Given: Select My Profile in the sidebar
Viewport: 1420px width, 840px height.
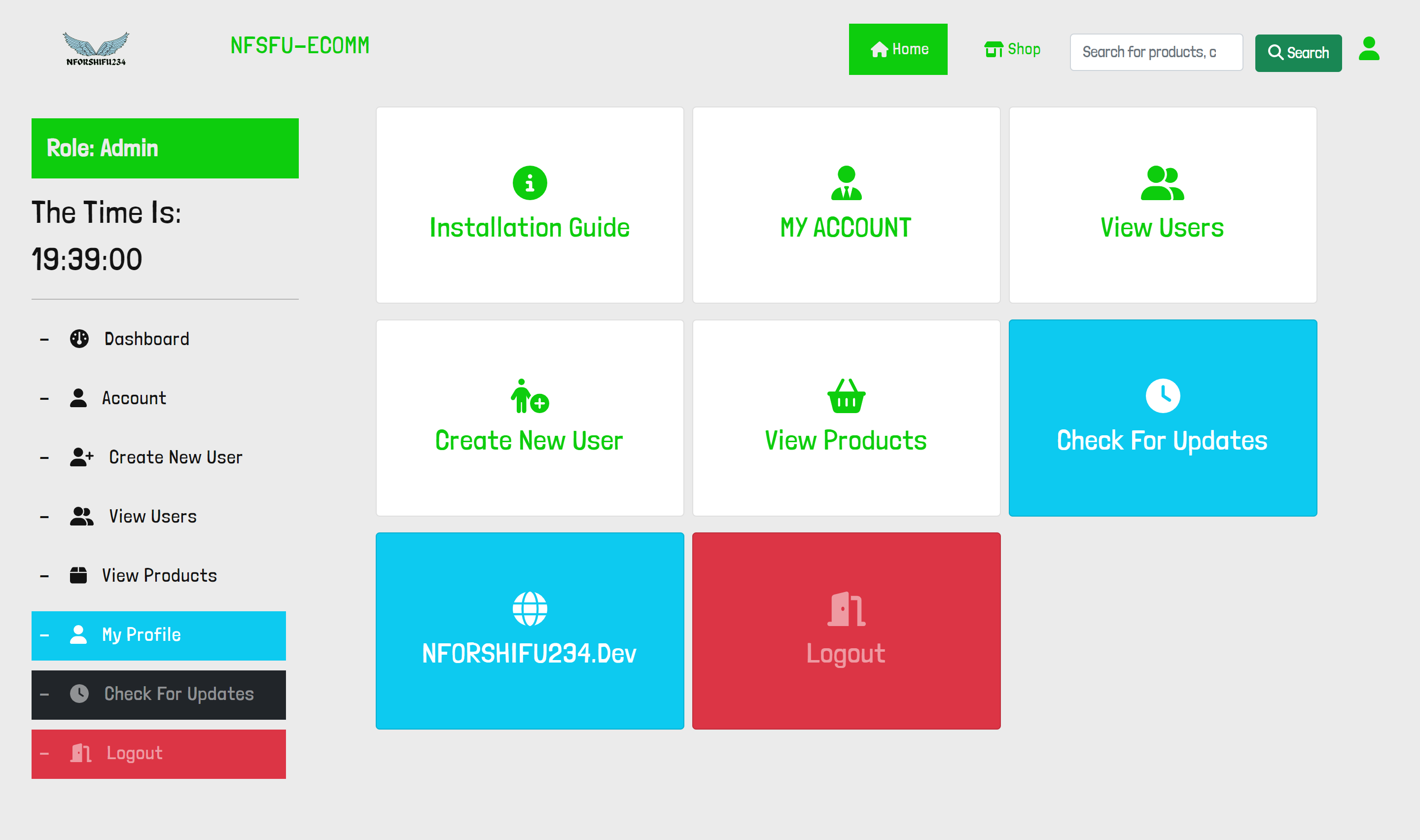Looking at the screenshot, I should [141, 635].
